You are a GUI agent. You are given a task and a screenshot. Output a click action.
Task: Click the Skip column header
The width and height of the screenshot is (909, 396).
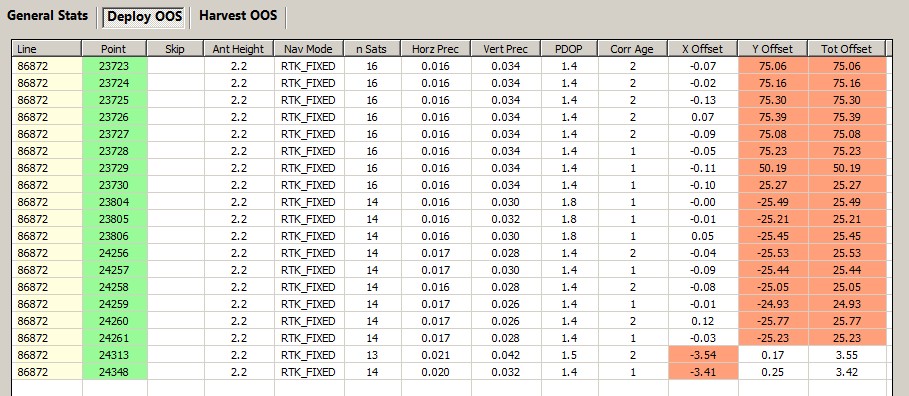coord(176,49)
